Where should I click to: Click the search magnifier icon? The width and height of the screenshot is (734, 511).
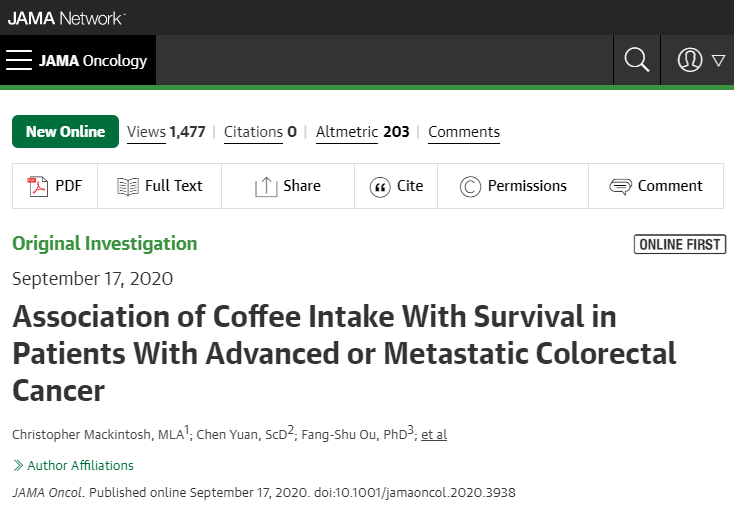tap(637, 60)
